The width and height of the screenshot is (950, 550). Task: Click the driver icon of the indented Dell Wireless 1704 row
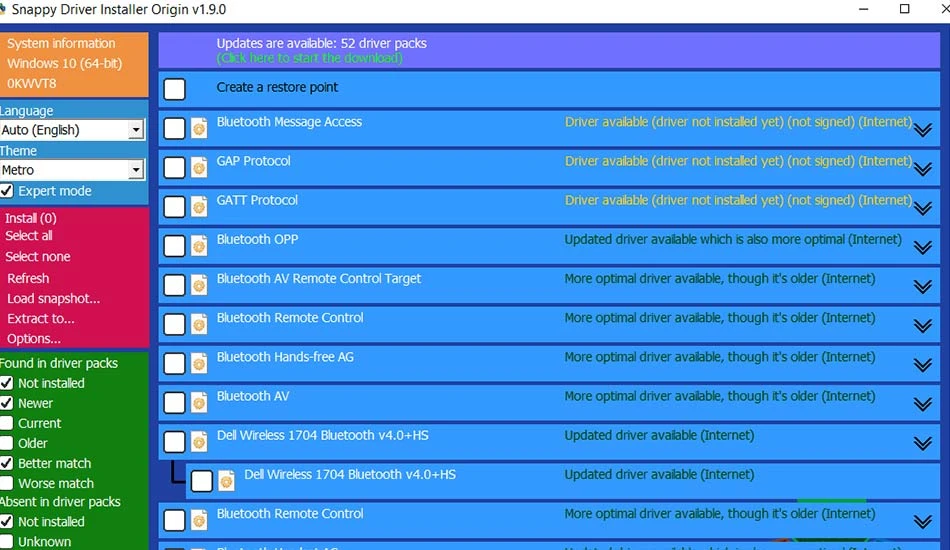pos(227,482)
